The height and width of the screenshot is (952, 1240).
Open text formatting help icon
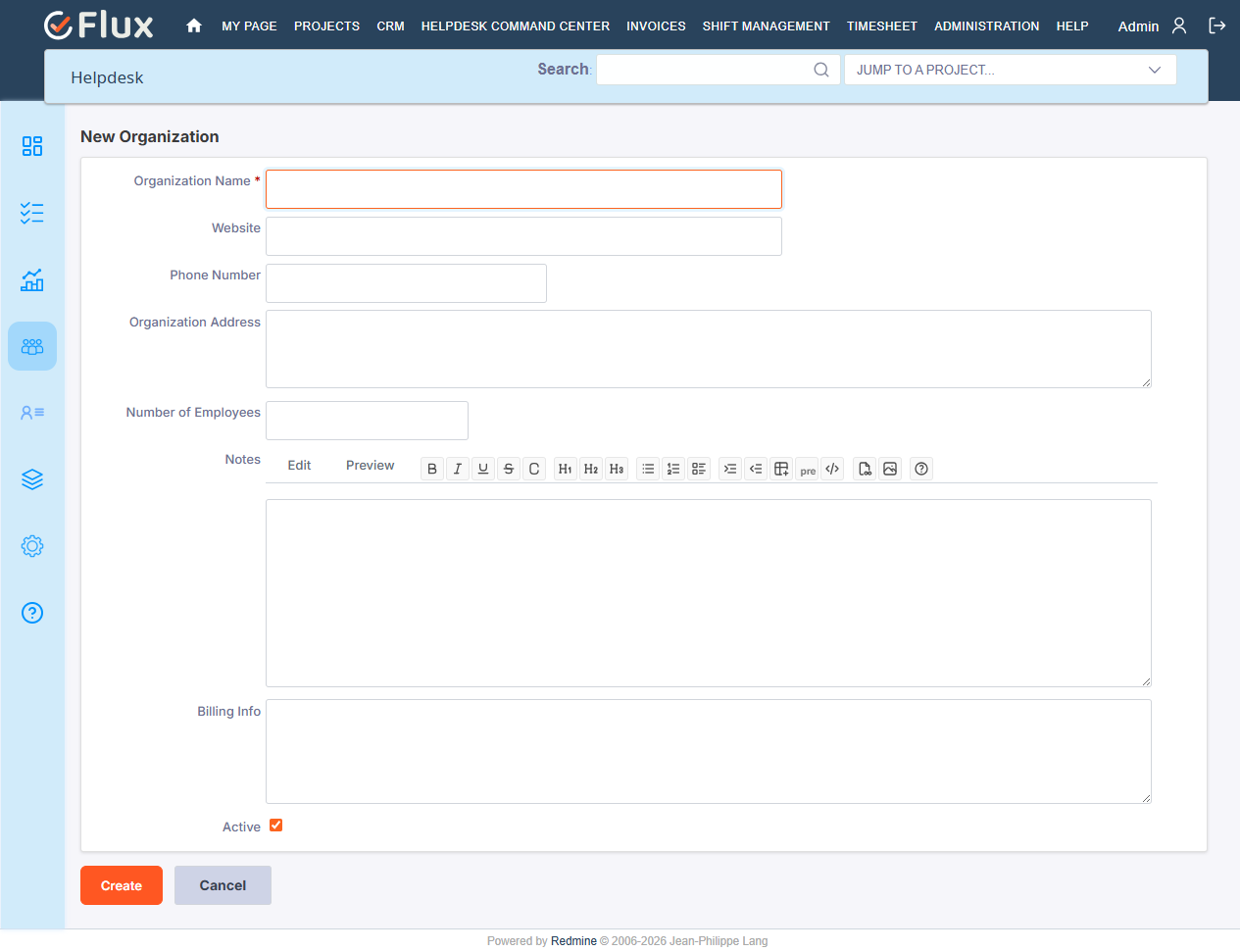pos(921,469)
